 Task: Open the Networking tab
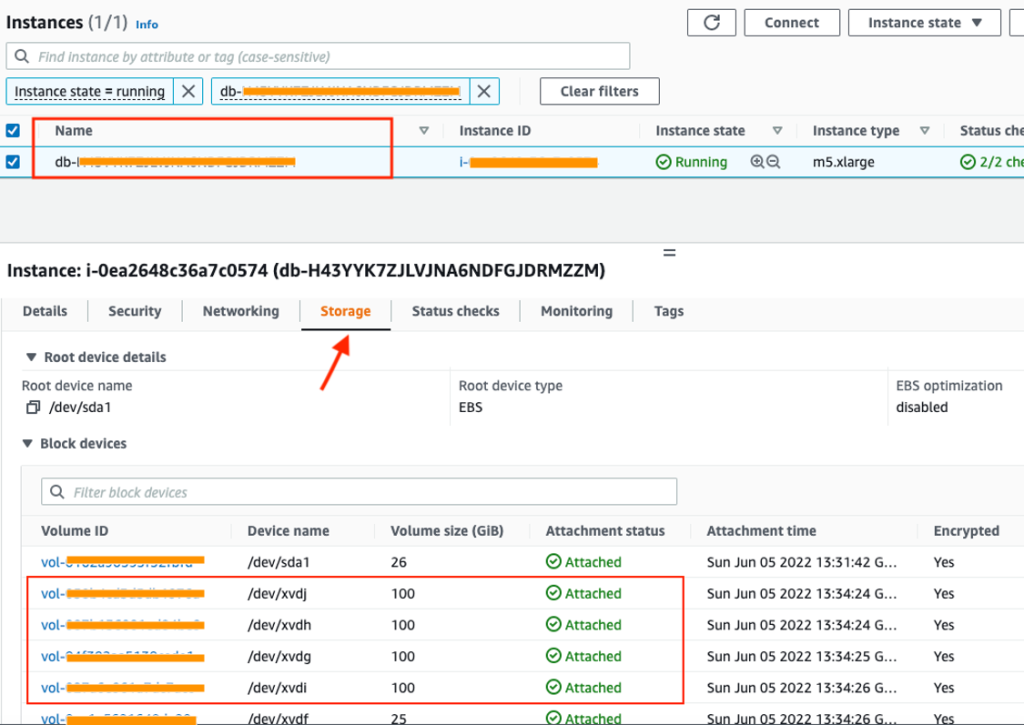tap(240, 311)
